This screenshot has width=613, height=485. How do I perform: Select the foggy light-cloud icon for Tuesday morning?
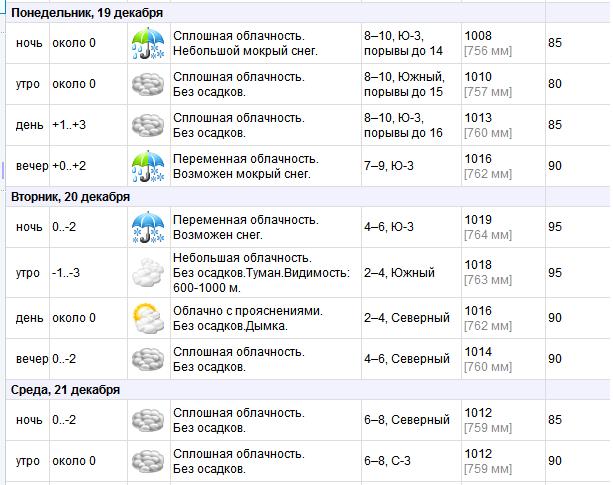tap(147, 273)
